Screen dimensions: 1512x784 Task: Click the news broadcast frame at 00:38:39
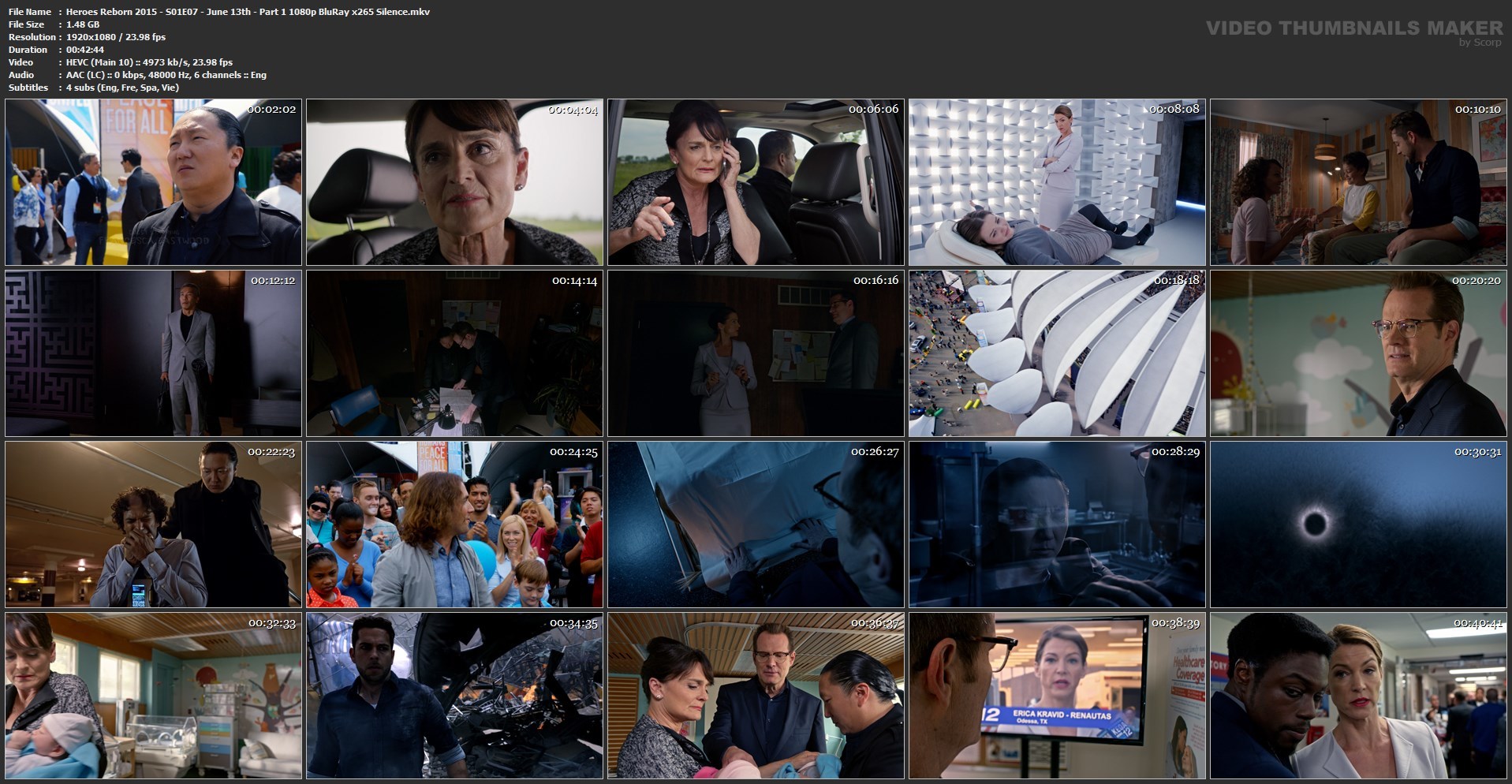tap(1057, 696)
